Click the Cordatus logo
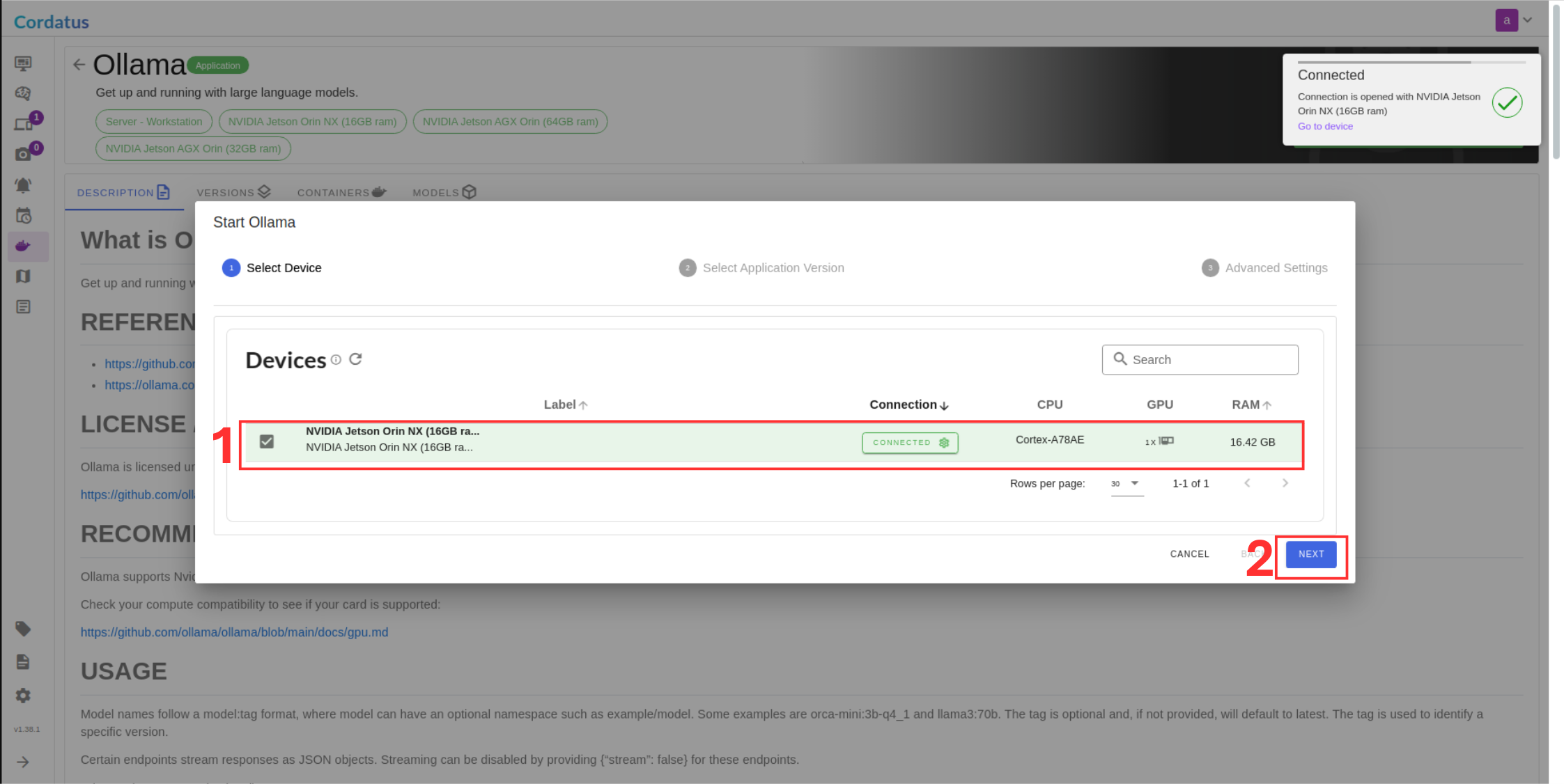Screen dimensions: 1564x784 point(52,22)
